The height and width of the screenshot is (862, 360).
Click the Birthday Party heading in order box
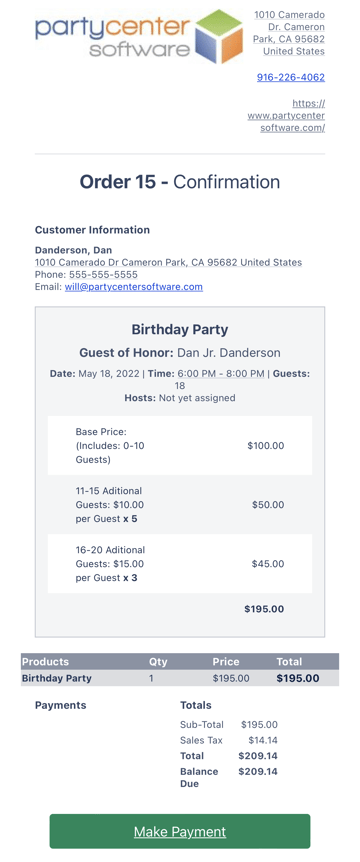(x=180, y=330)
